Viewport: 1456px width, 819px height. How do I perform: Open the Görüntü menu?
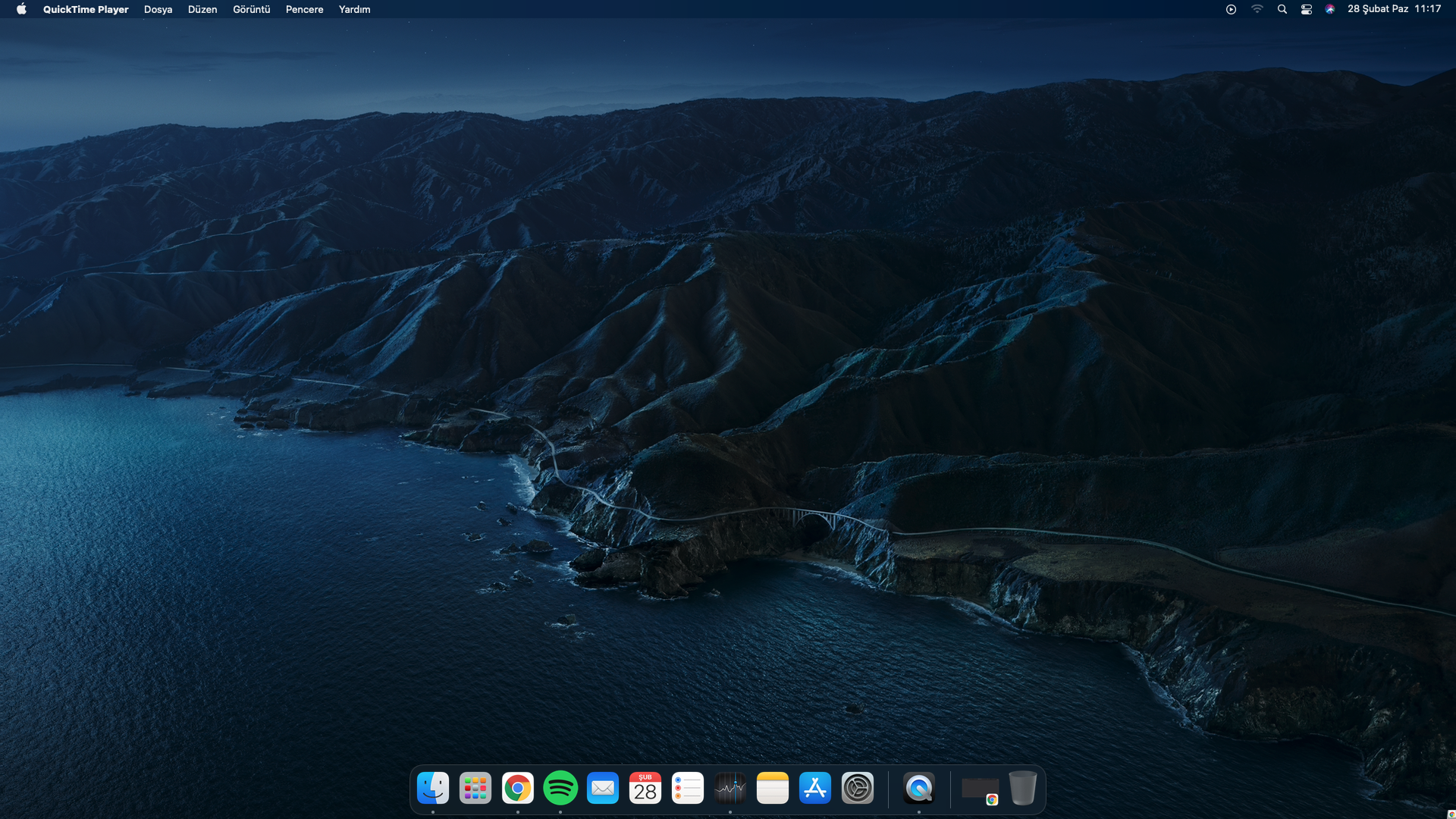pos(251,9)
